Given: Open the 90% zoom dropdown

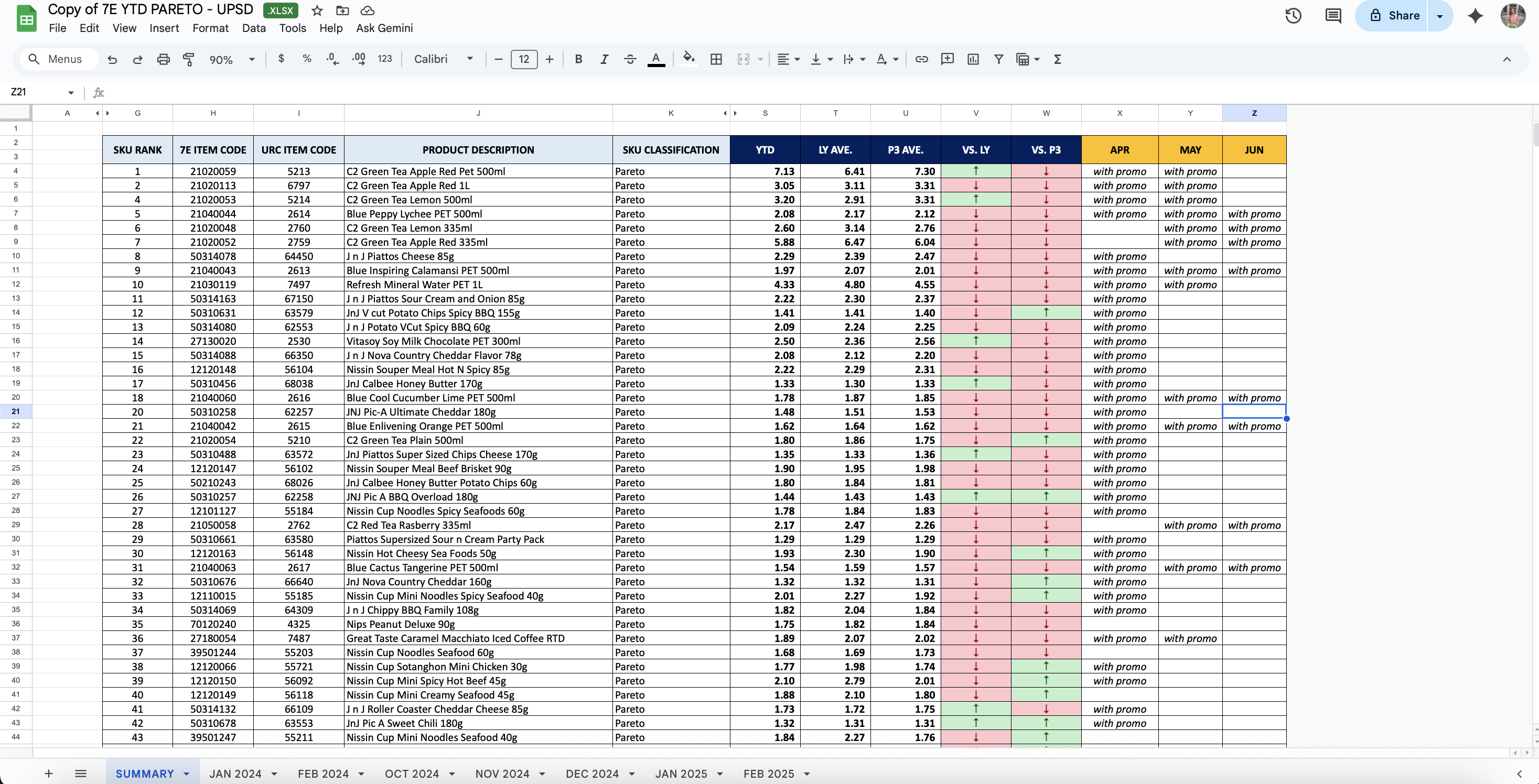Looking at the screenshot, I should (232, 59).
